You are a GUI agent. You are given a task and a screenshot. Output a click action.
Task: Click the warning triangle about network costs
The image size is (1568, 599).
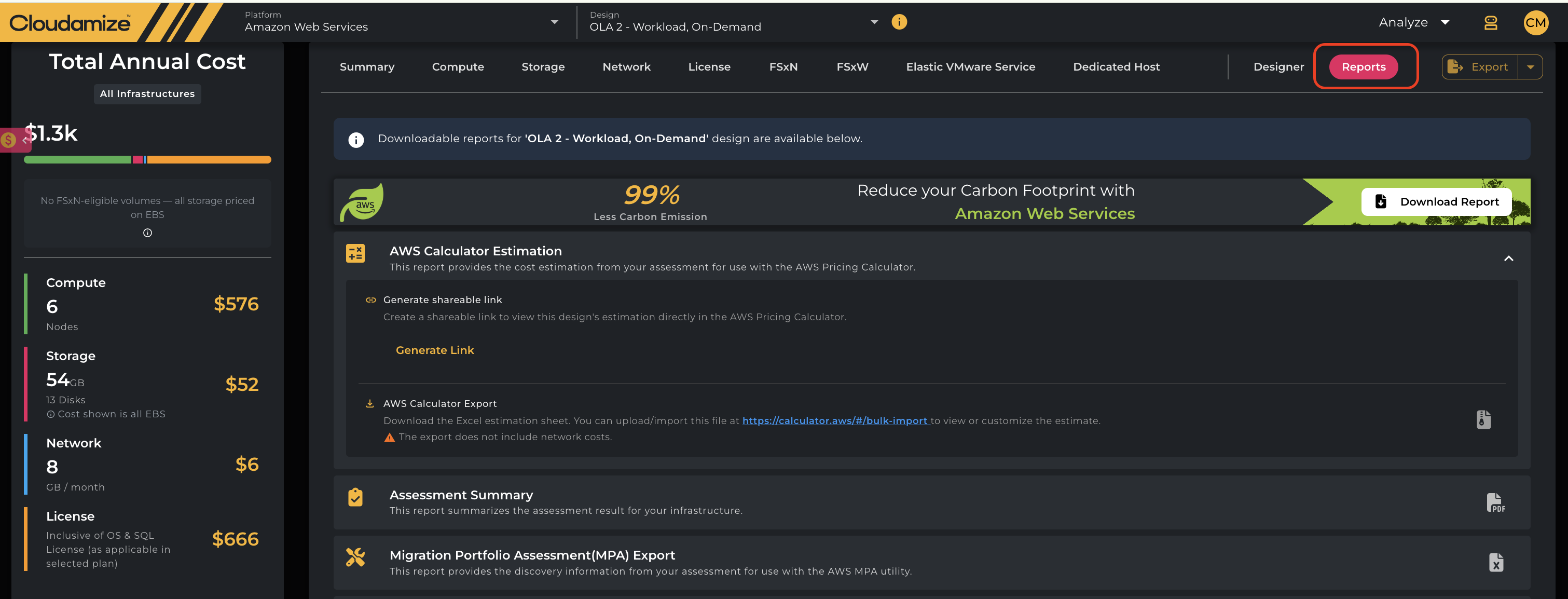(x=390, y=437)
